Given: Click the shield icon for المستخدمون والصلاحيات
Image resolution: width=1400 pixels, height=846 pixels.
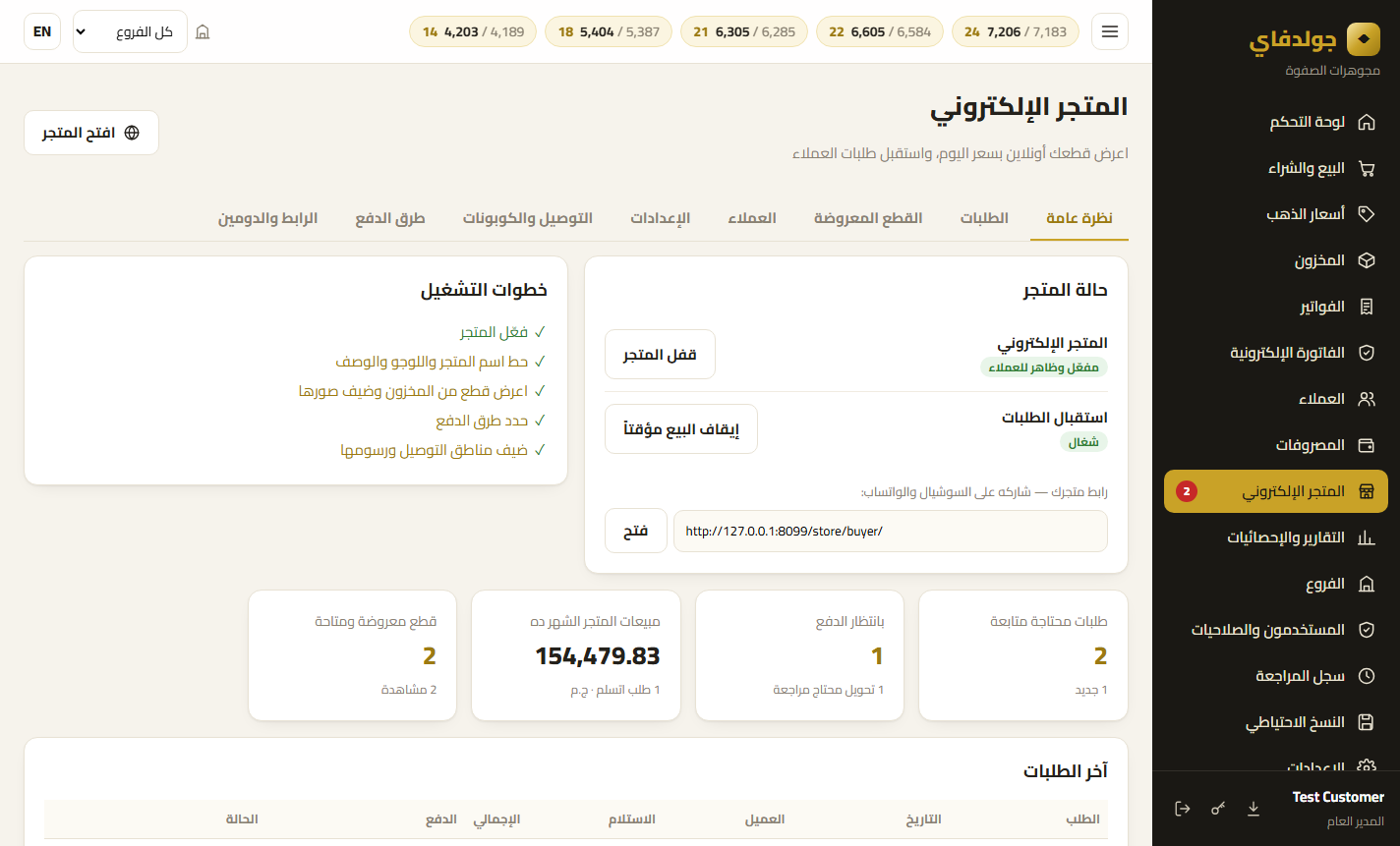Looking at the screenshot, I should [1366, 630].
